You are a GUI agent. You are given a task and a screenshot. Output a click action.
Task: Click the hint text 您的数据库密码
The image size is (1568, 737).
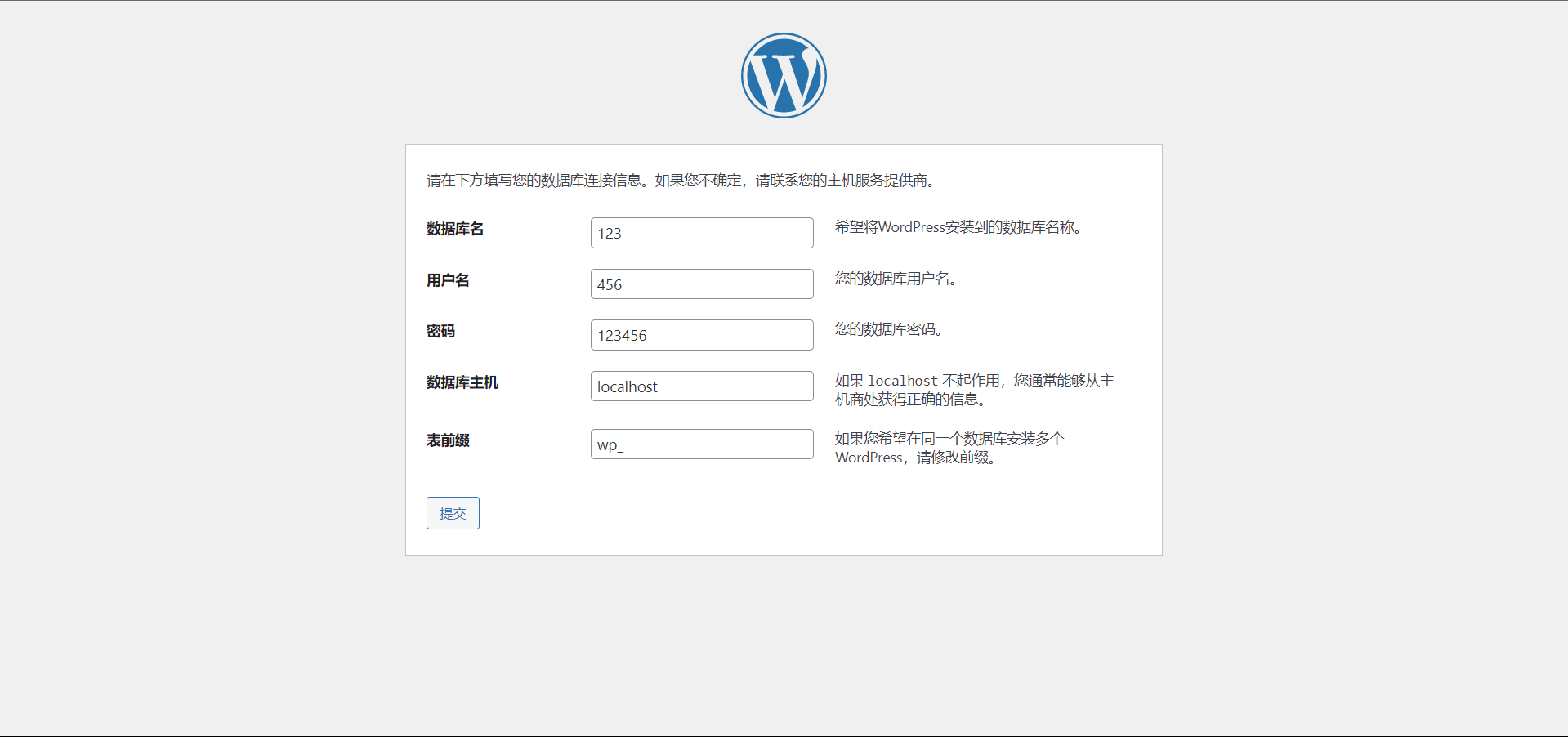pyautogui.click(x=888, y=329)
